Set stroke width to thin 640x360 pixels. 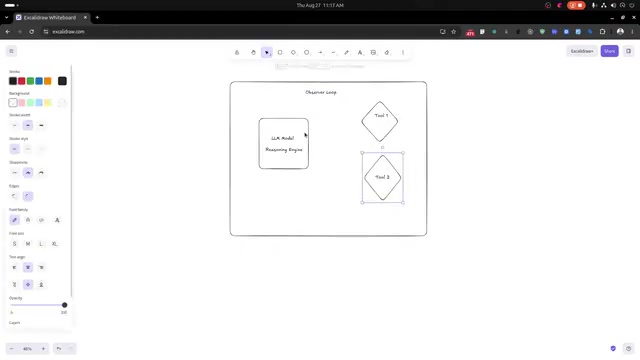(x=14, y=125)
